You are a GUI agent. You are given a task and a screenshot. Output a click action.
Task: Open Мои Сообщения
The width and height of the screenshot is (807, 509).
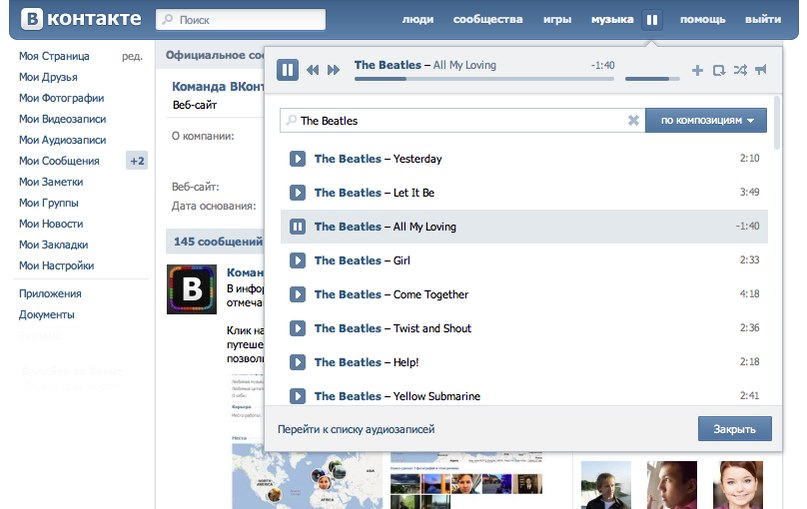(59, 161)
